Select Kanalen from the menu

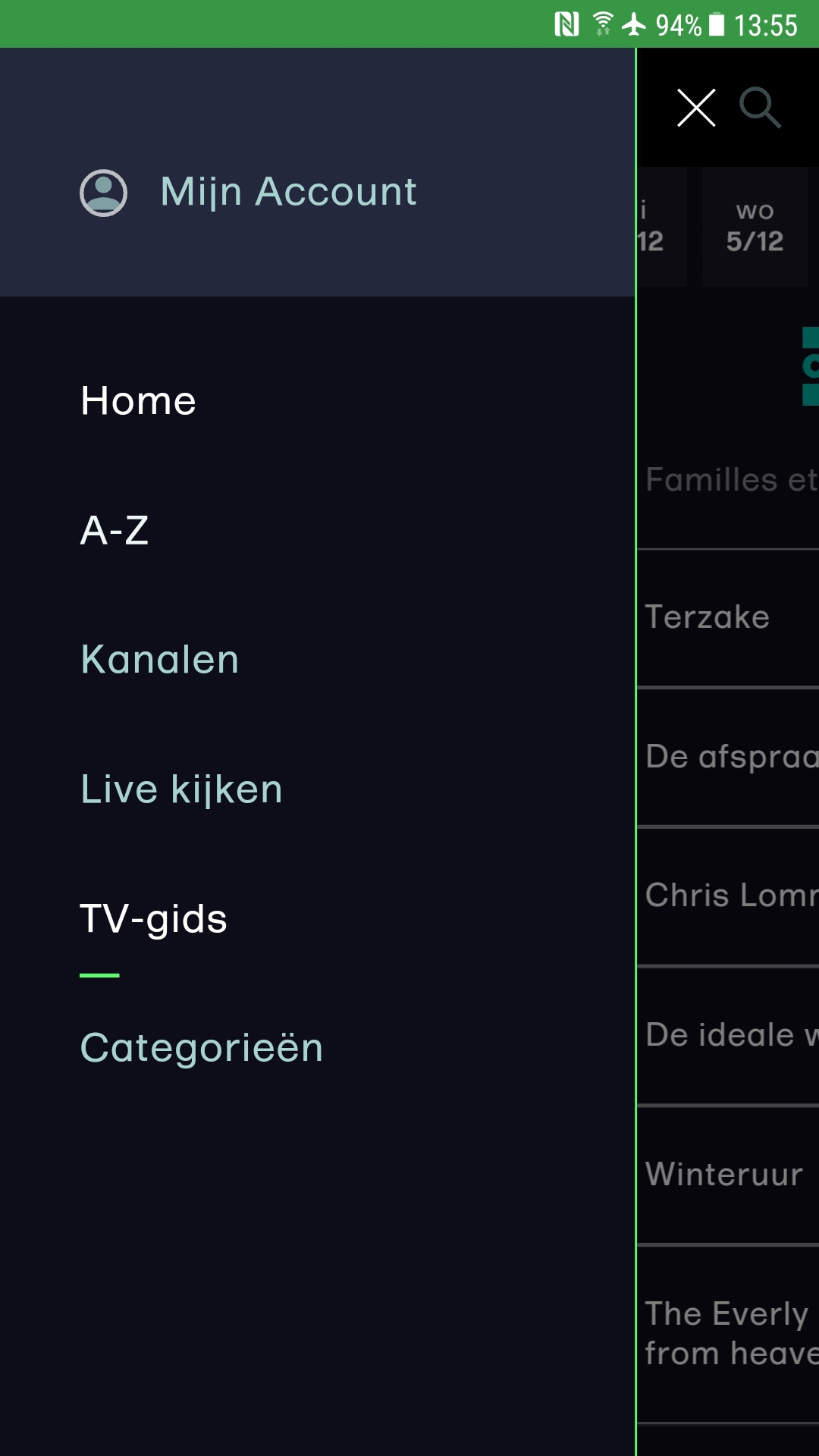point(160,660)
